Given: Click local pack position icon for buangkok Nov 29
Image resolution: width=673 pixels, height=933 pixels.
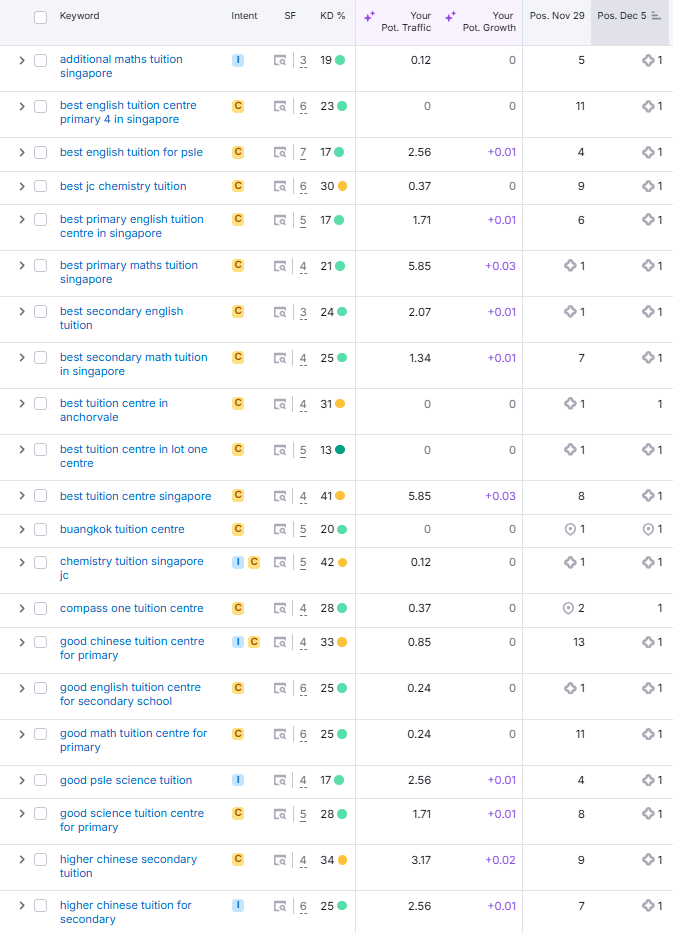Looking at the screenshot, I should pos(570,529).
